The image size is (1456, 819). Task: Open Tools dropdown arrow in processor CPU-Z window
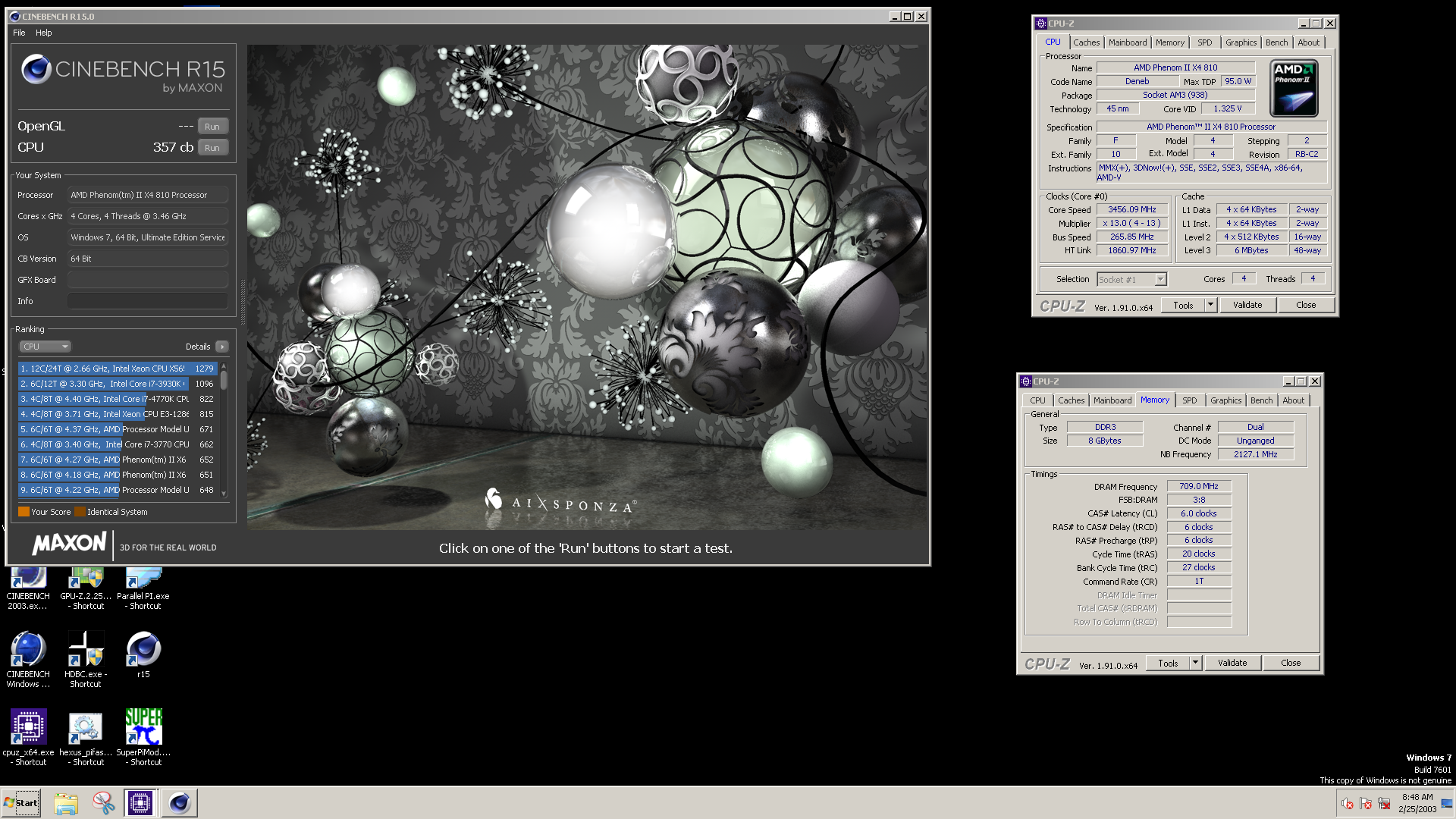click(1210, 306)
